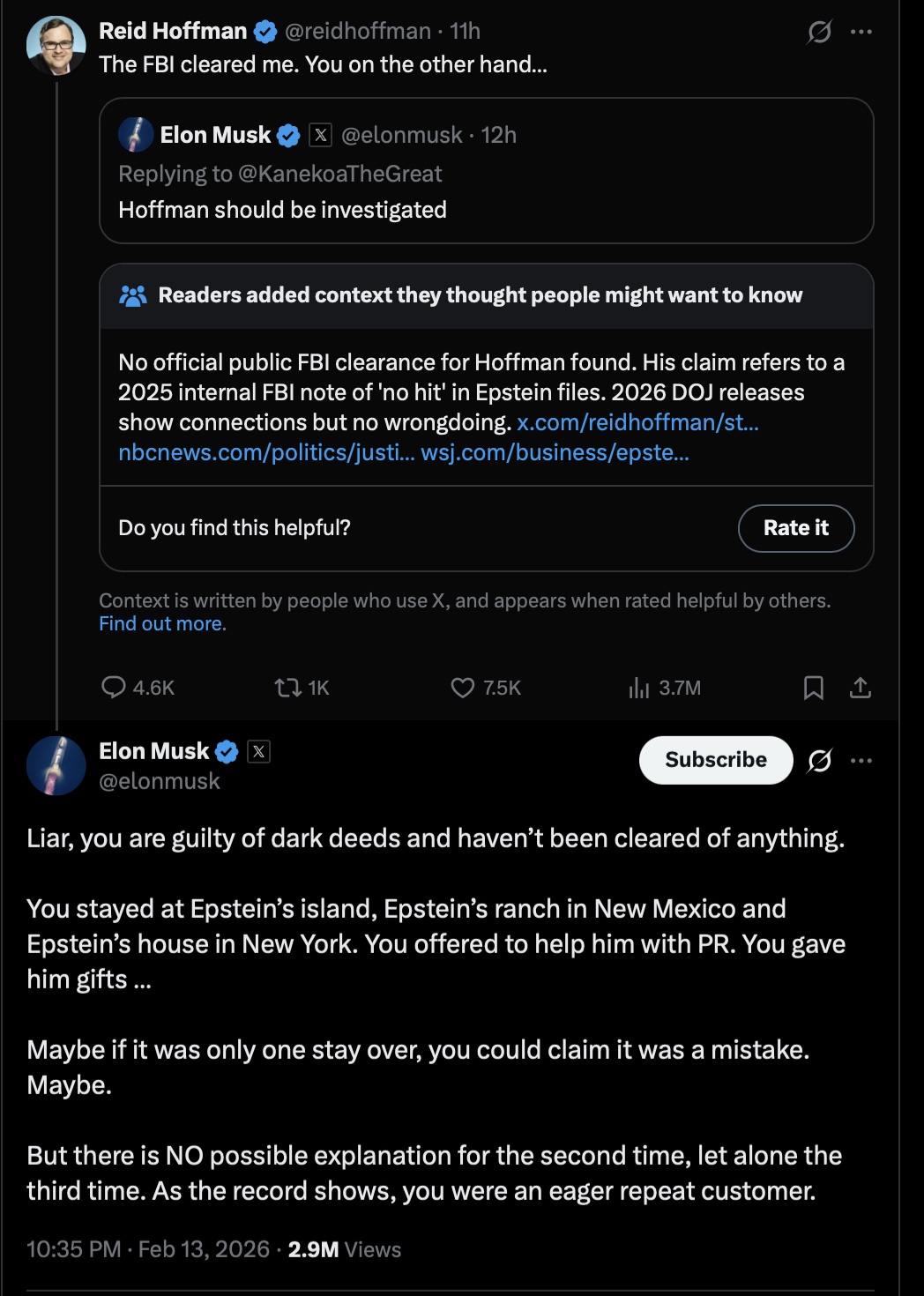Open more options on Elon Musk's reply
The height and width of the screenshot is (1296, 924).
click(861, 760)
